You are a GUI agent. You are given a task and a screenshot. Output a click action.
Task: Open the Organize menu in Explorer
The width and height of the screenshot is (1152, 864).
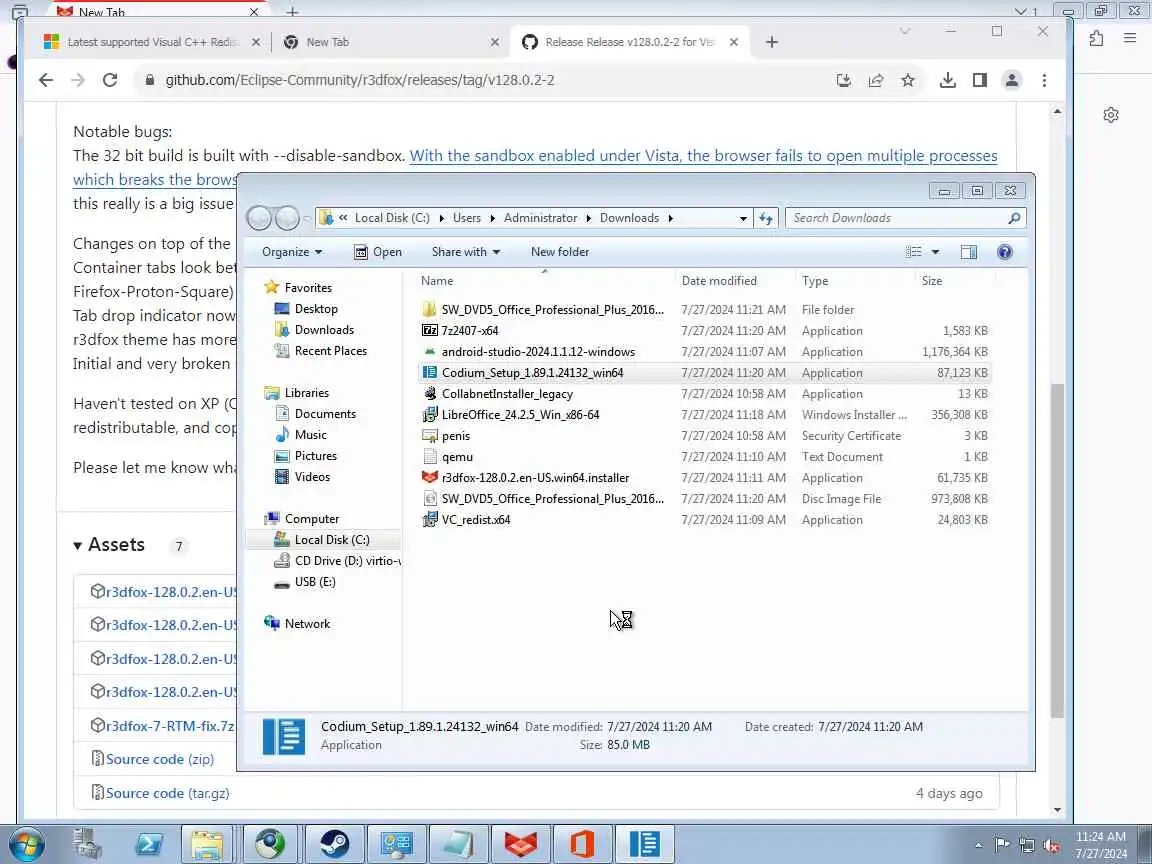(x=292, y=252)
